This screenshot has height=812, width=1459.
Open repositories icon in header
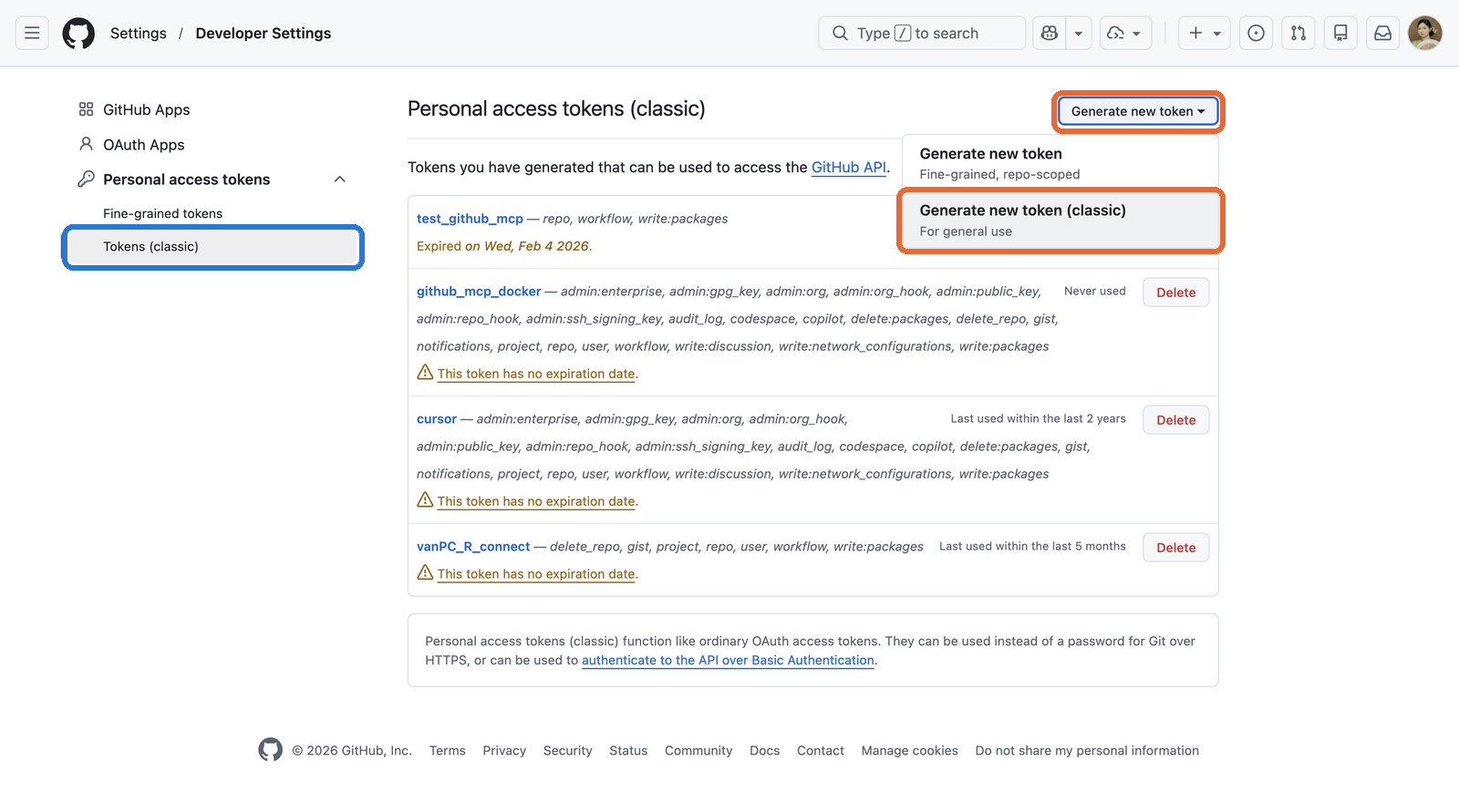tap(1340, 33)
